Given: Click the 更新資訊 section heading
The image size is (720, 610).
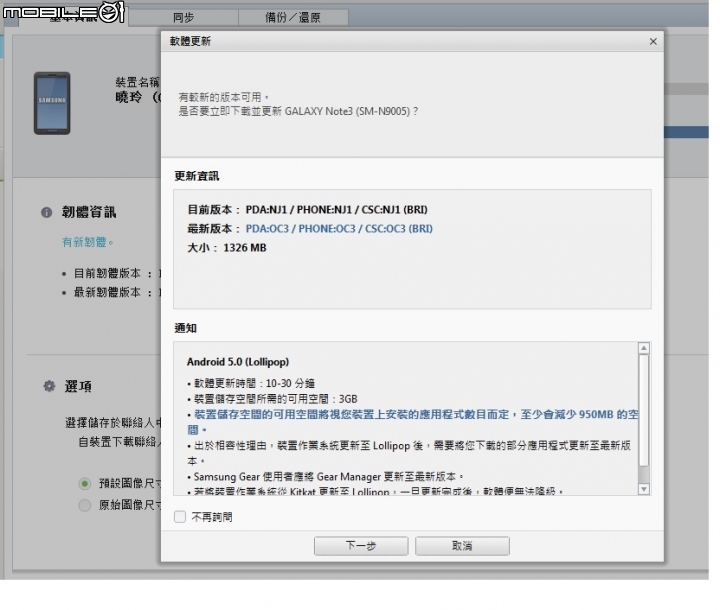Looking at the screenshot, I should click(x=197, y=176).
